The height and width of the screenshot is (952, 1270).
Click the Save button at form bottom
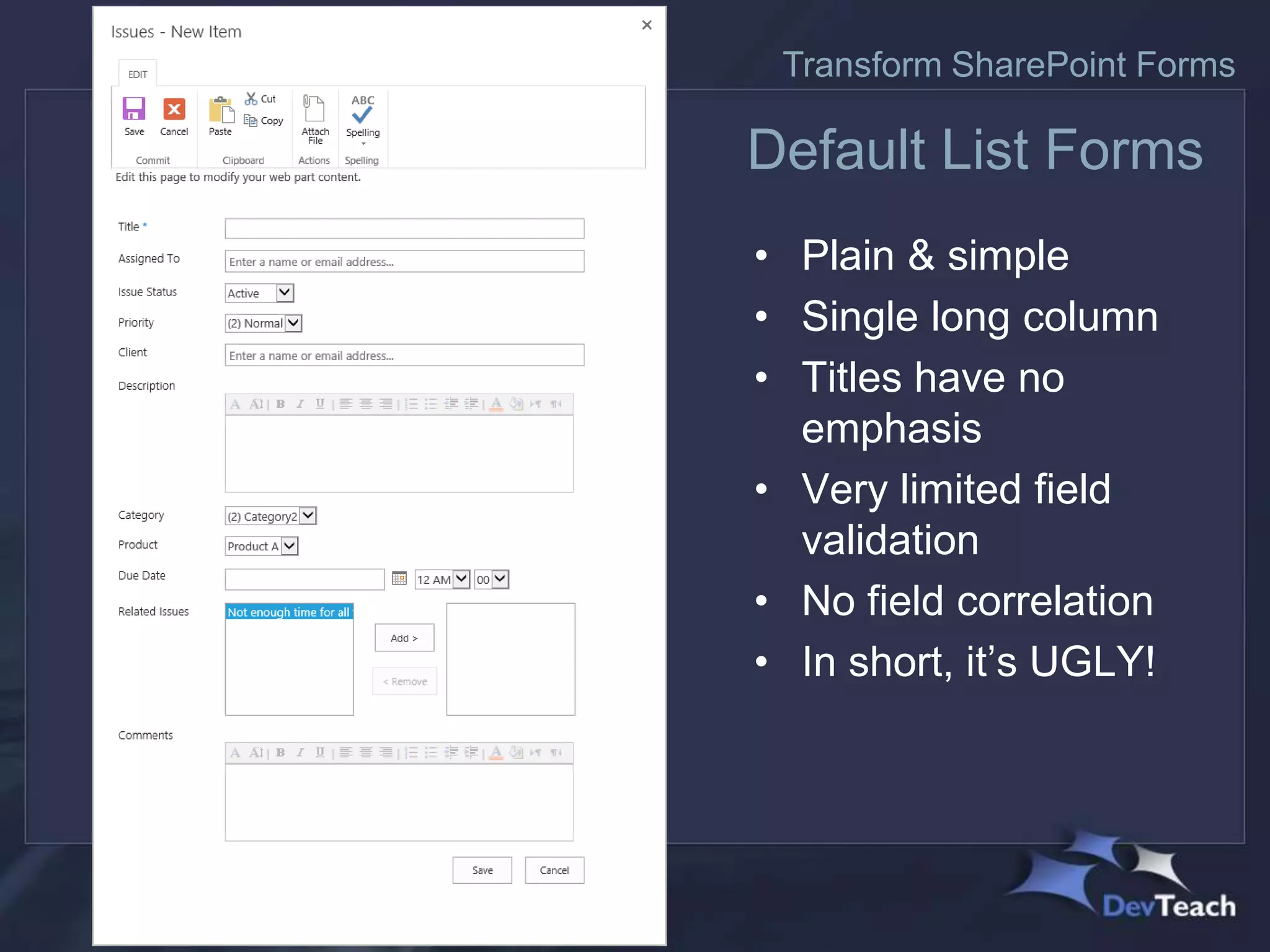(482, 870)
